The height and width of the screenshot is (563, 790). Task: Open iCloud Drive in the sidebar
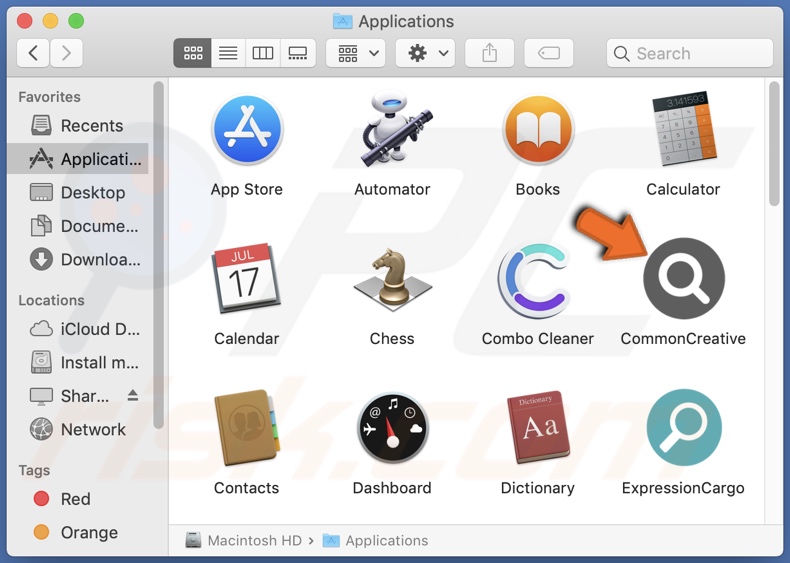77,329
